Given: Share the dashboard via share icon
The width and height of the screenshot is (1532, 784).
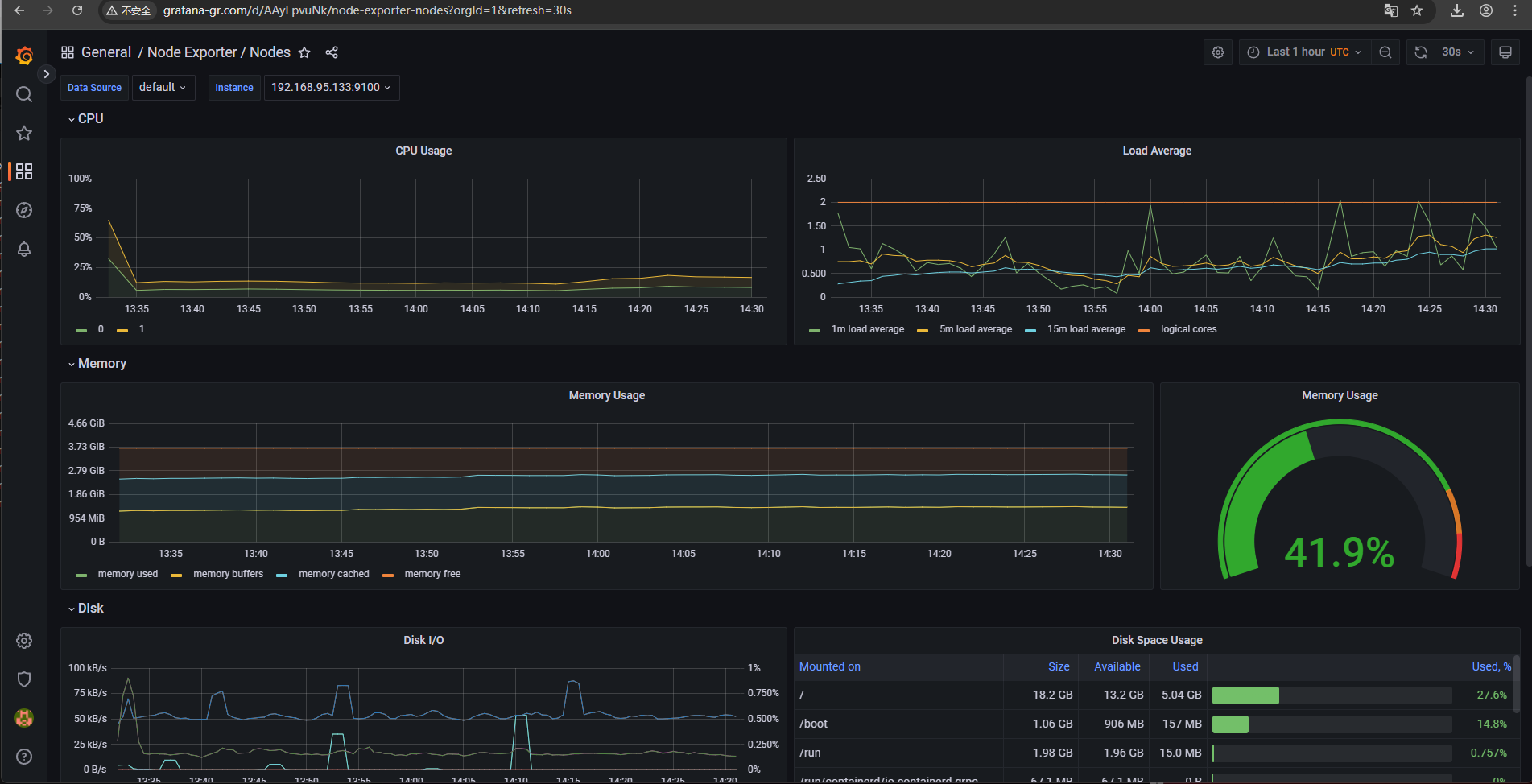Looking at the screenshot, I should click(332, 52).
